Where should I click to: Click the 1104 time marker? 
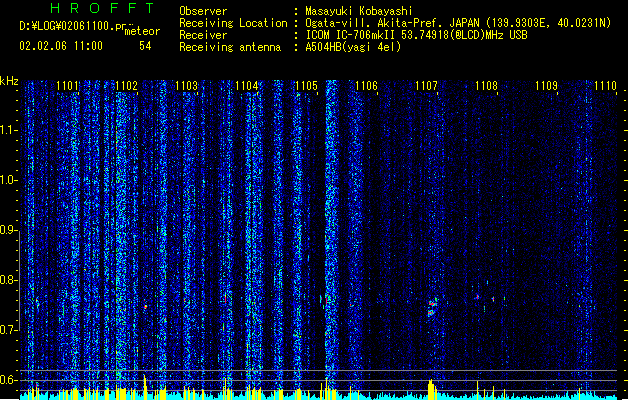[246, 86]
